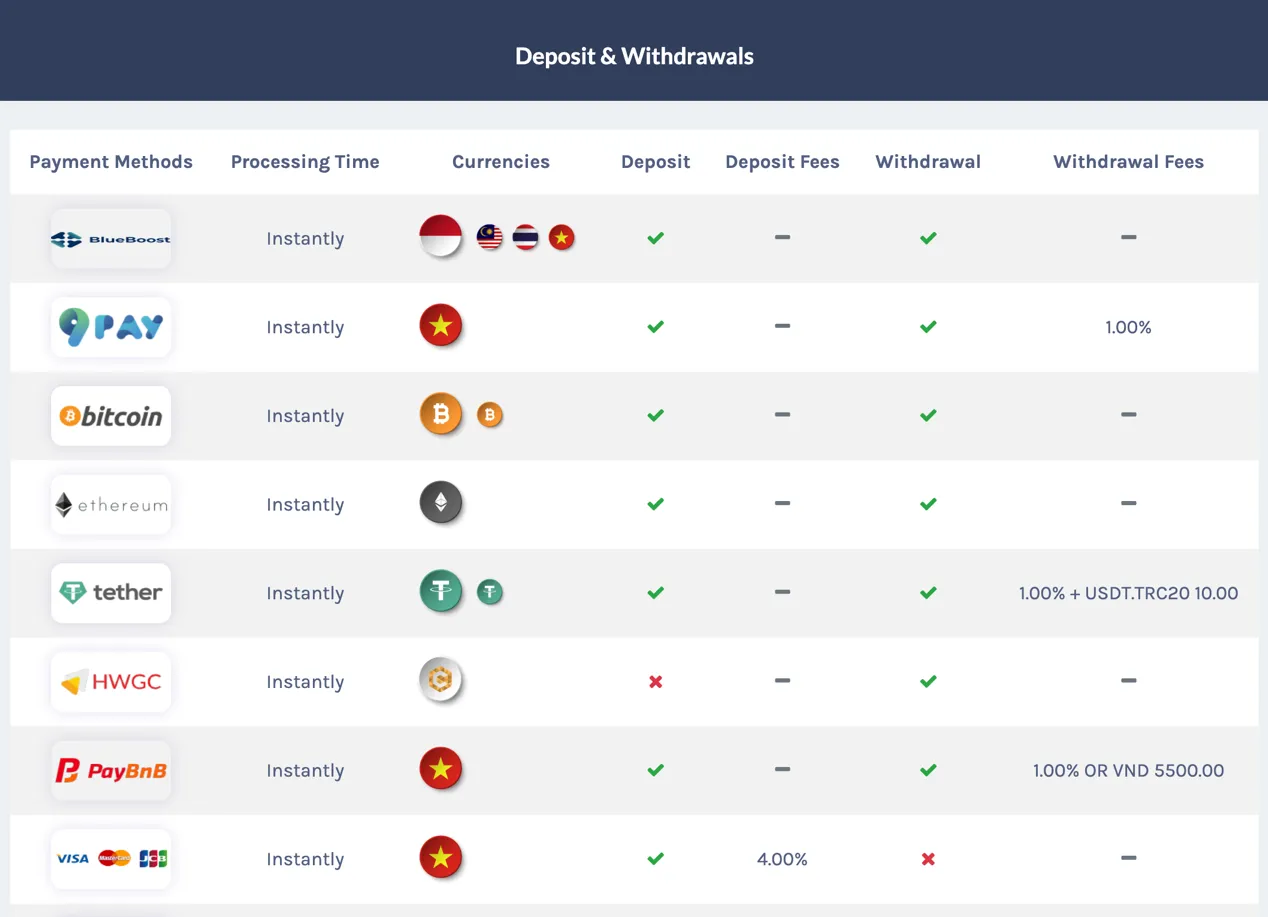Click Instantly in the ethereum row
Image resolution: width=1268 pixels, height=917 pixels.
pos(305,505)
